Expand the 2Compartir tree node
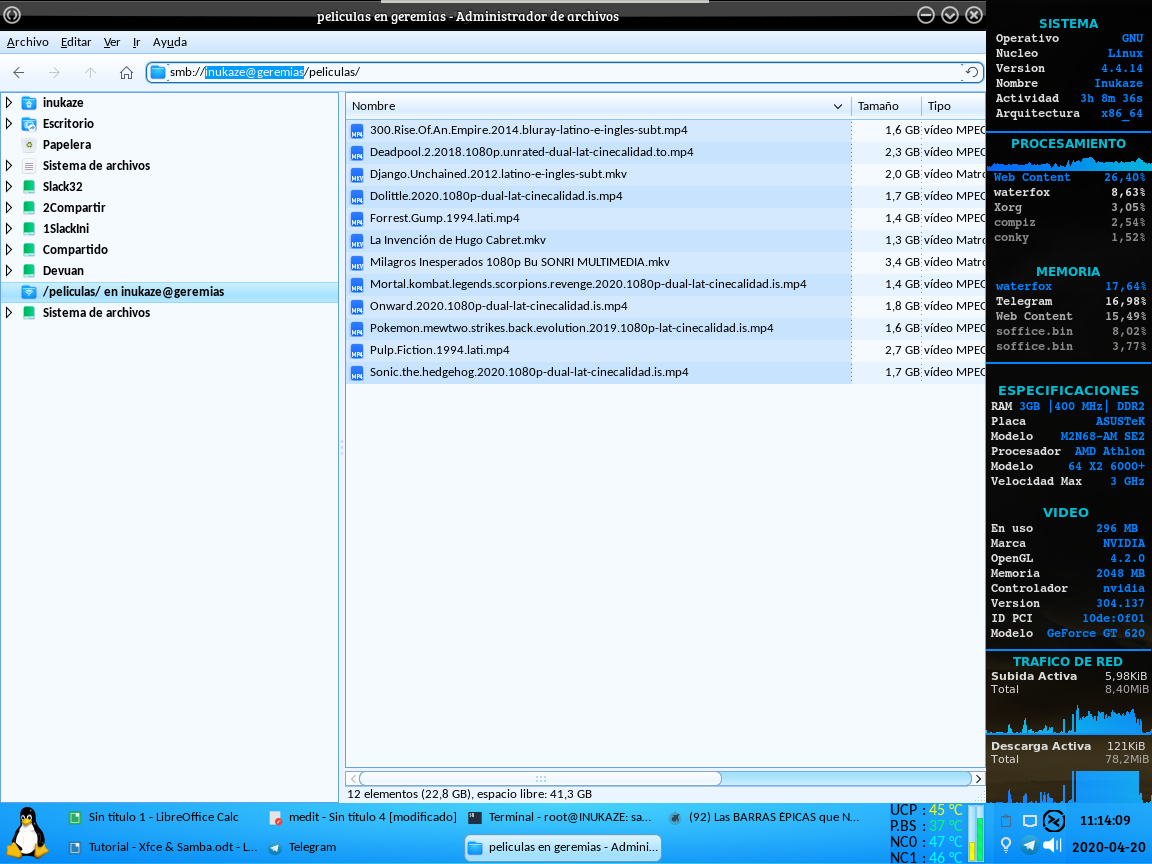 [x=10, y=207]
